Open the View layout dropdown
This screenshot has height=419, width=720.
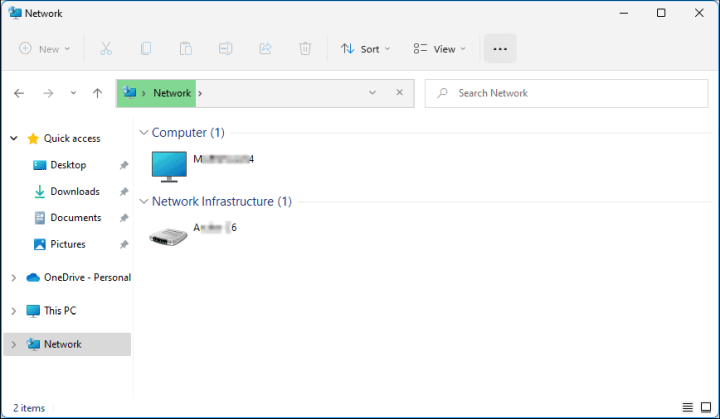439,49
